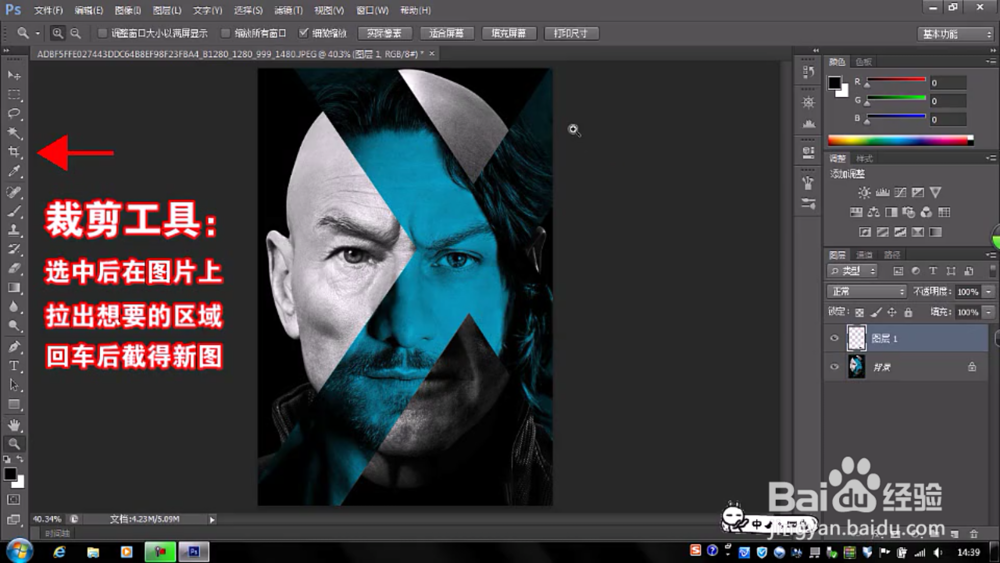Select the Move tool
Screen dimensions: 1000x563
pyautogui.click(x=14, y=76)
